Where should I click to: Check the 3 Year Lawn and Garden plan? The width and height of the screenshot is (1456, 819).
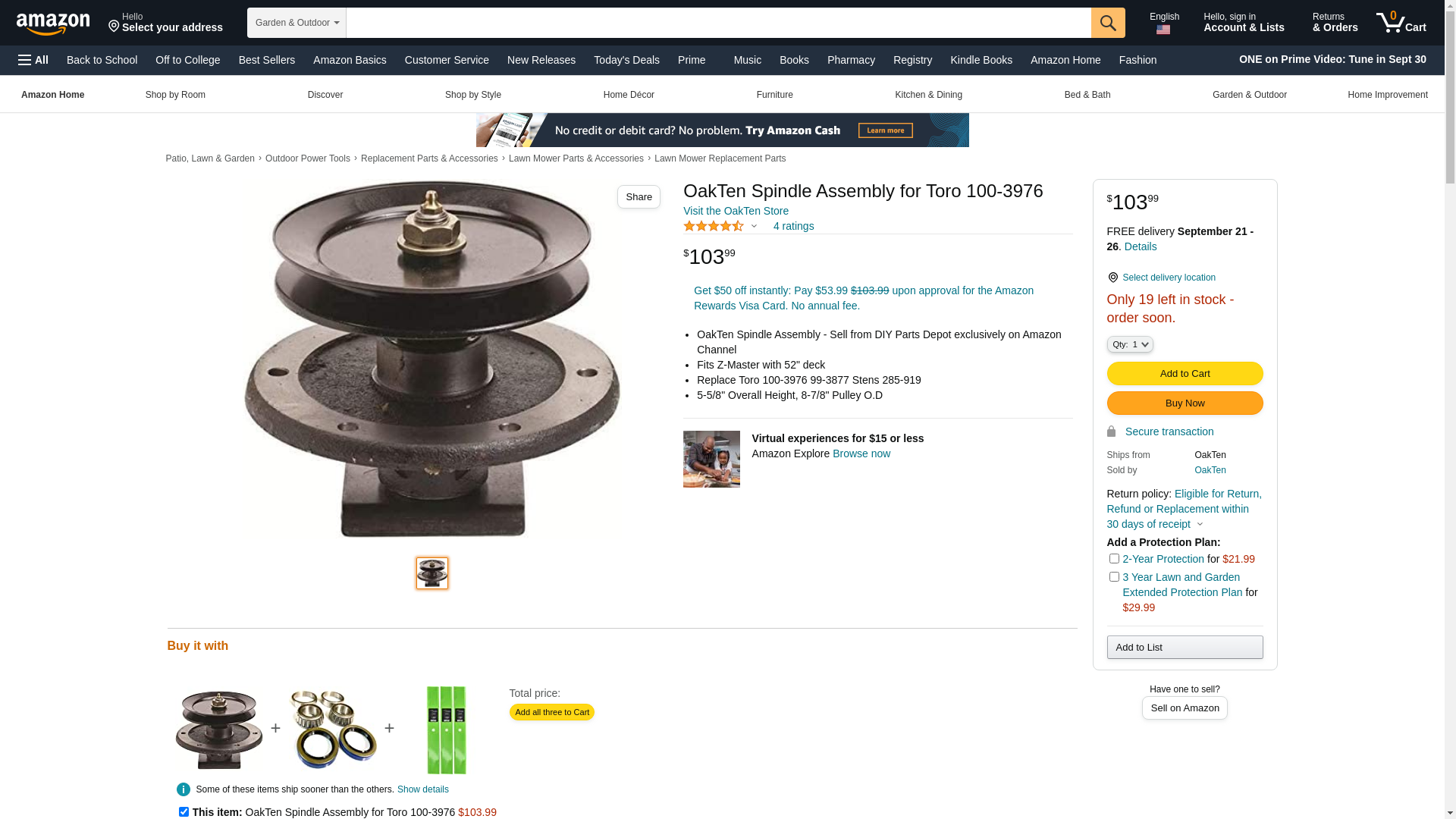(1114, 577)
